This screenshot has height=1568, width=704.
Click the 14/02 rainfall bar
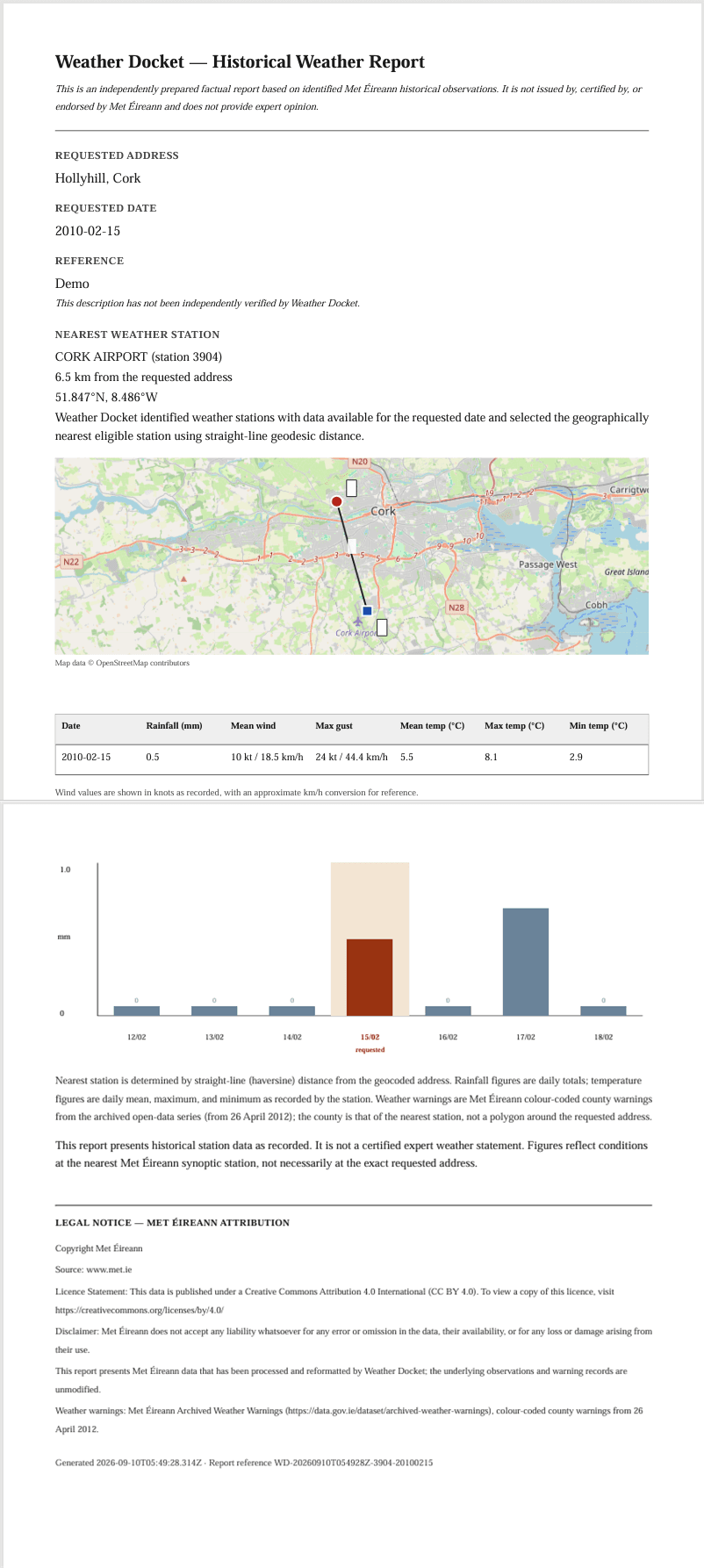point(292,1011)
